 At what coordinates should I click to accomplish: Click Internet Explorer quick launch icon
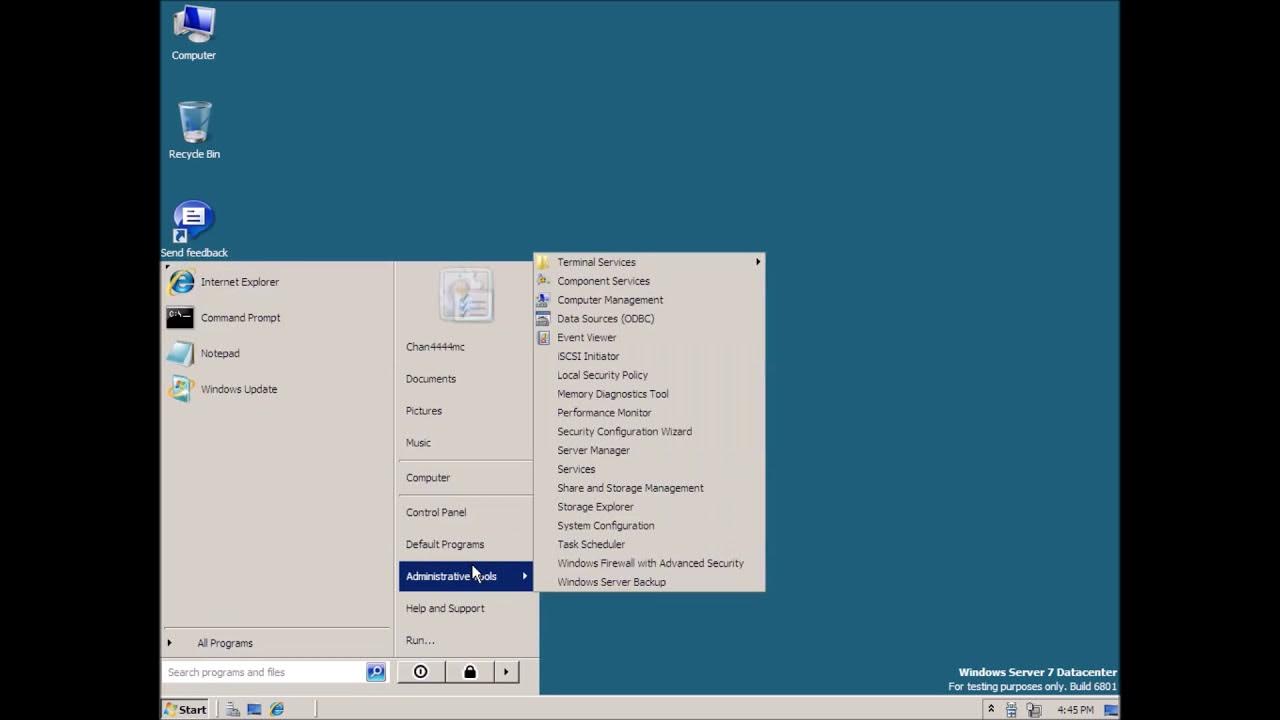point(277,709)
